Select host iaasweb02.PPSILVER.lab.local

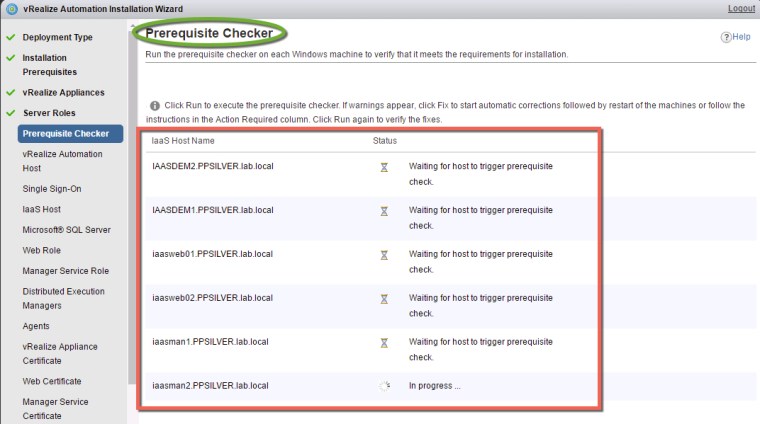point(212,298)
